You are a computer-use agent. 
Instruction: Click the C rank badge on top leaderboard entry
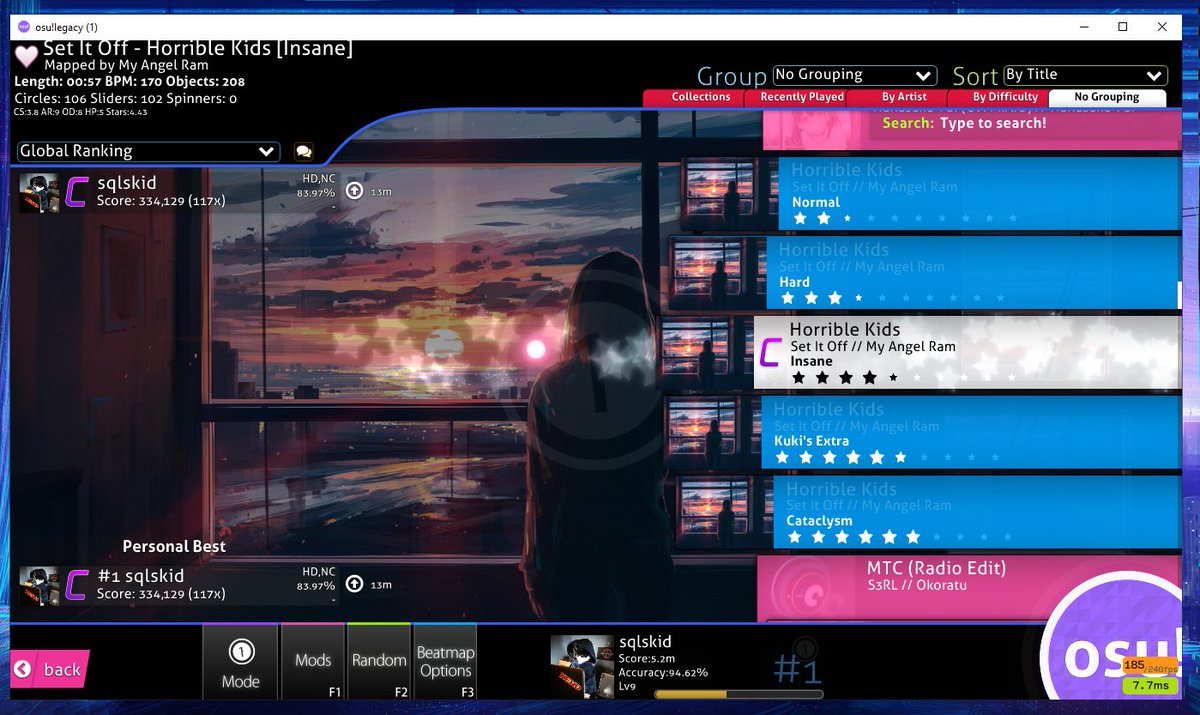[77, 191]
